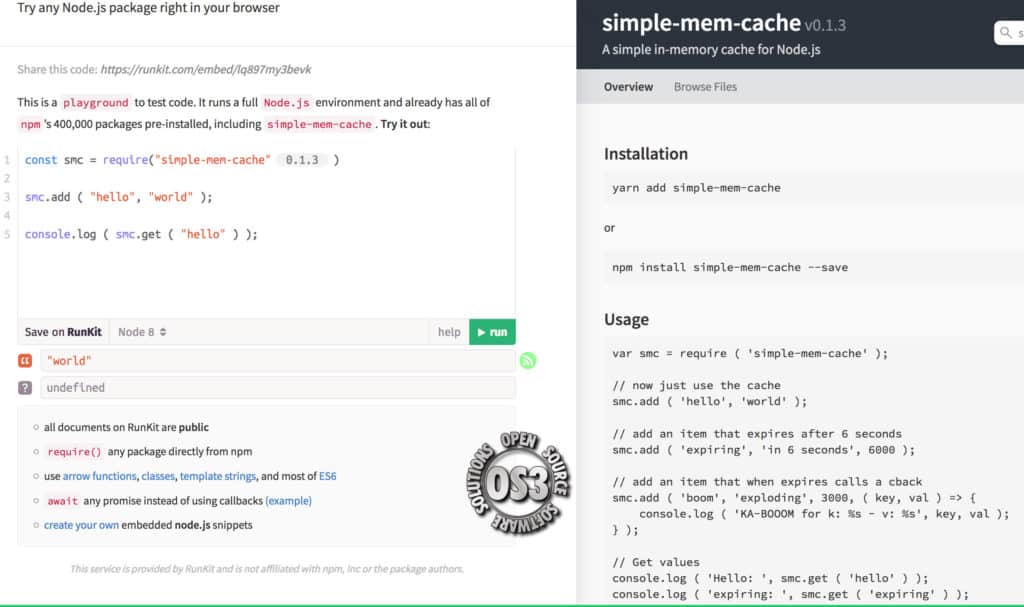The height and width of the screenshot is (607, 1024).
Task: Click the orange quote output icon
Action: pyautogui.click(x=25, y=361)
